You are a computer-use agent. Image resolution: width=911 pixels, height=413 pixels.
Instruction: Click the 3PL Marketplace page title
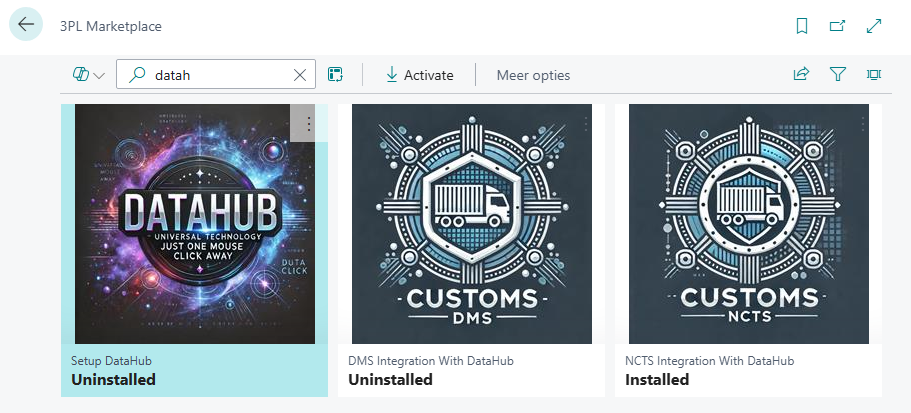pyautogui.click(x=111, y=26)
